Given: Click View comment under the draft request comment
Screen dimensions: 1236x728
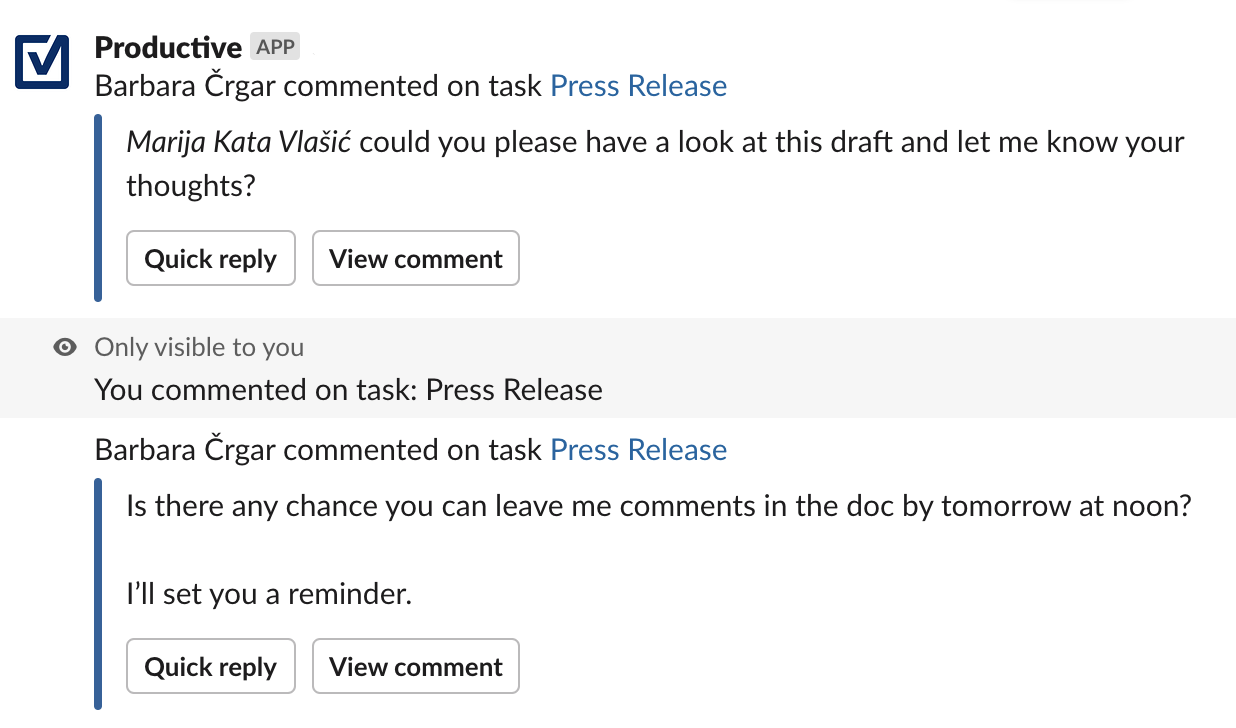Looking at the screenshot, I should (416, 259).
